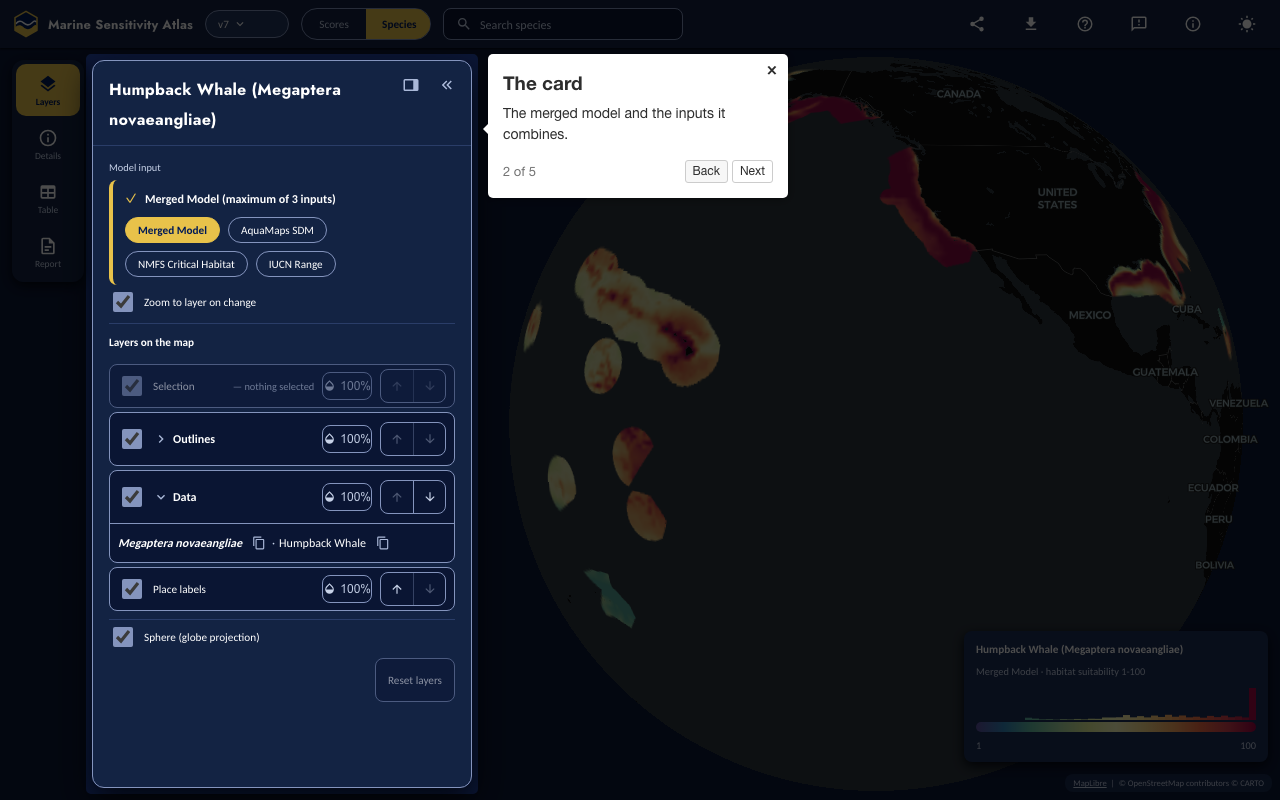Select the IUCN Range input chip
1280x800 pixels.
295,264
